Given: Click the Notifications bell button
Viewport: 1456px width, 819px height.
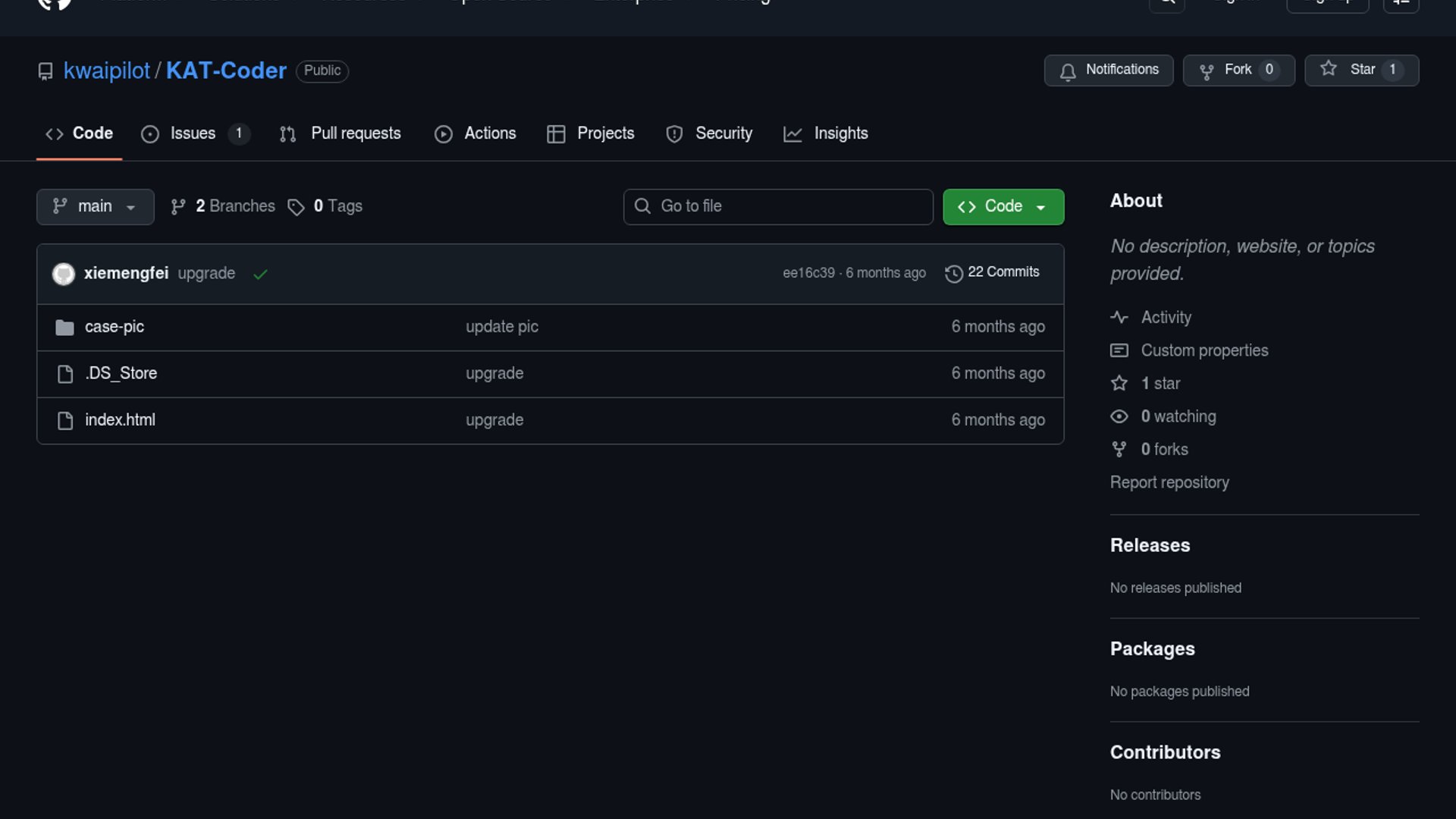Looking at the screenshot, I should [1108, 70].
